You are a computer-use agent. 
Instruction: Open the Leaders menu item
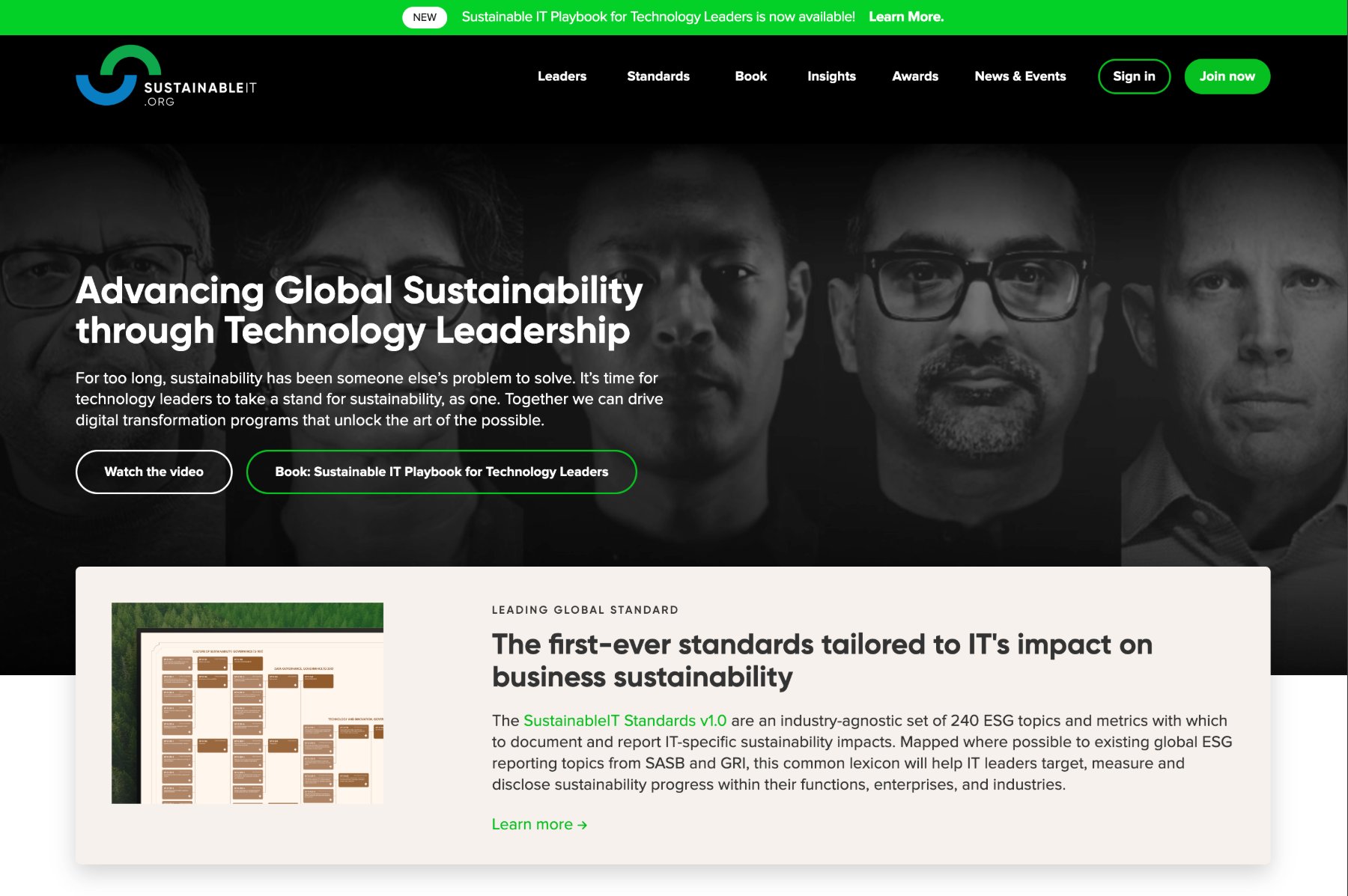[562, 76]
